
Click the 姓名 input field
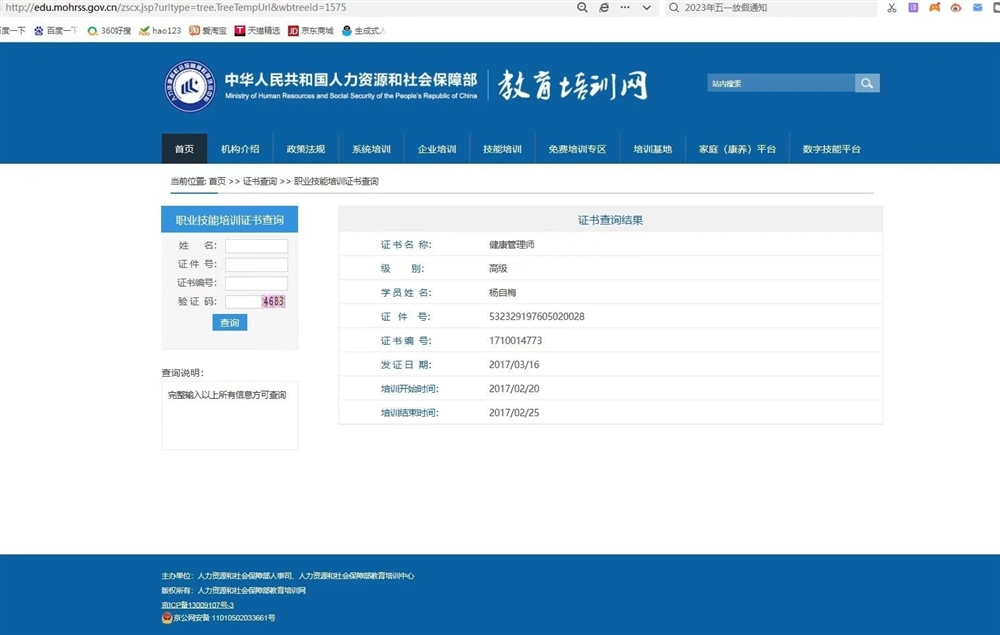tap(256, 245)
